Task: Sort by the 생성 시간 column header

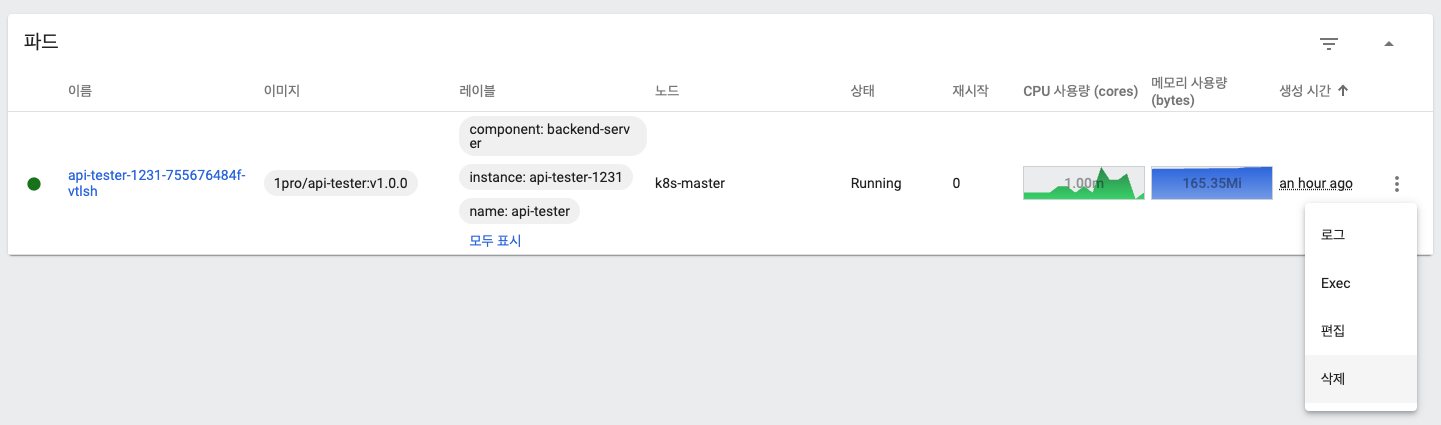Action: pyautogui.click(x=1305, y=91)
